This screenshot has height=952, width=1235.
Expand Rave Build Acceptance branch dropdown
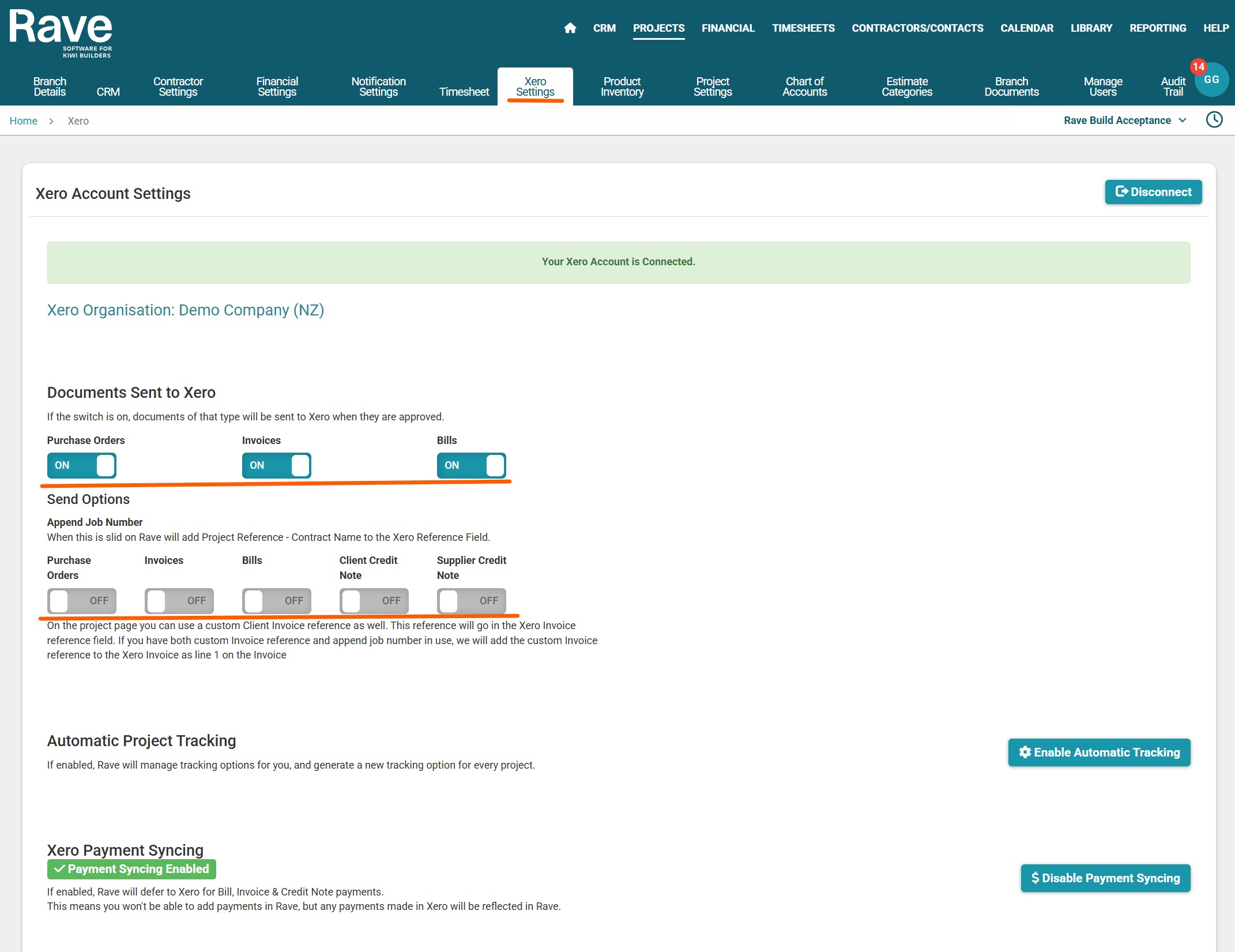1124,121
